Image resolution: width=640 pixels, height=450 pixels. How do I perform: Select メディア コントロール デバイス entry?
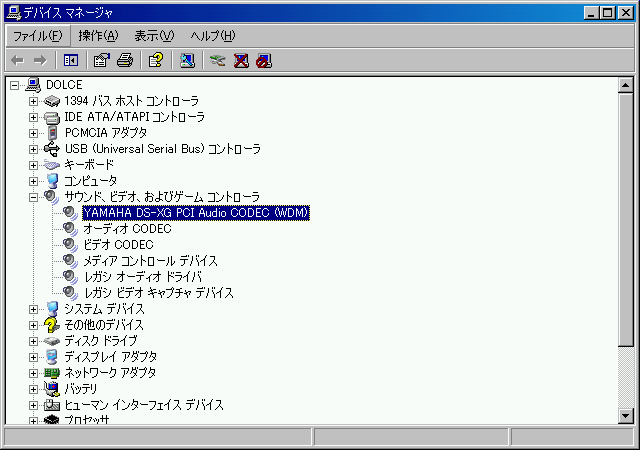coord(151,261)
